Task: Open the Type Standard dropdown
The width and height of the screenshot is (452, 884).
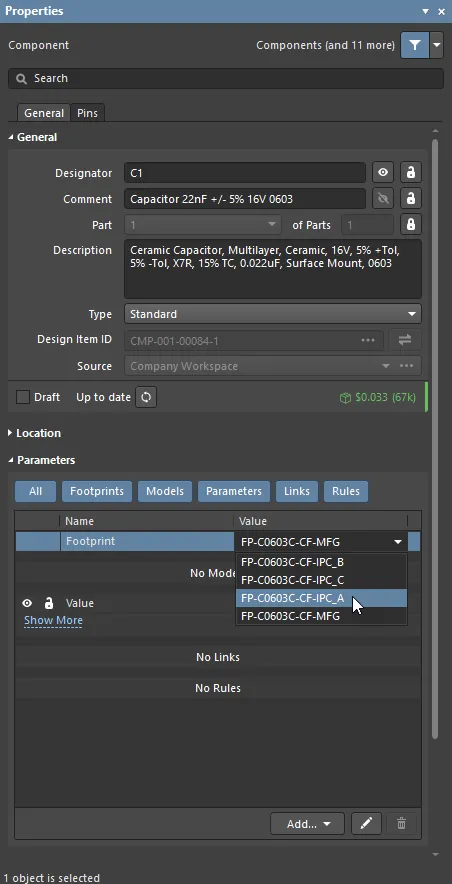Action: pos(273,314)
